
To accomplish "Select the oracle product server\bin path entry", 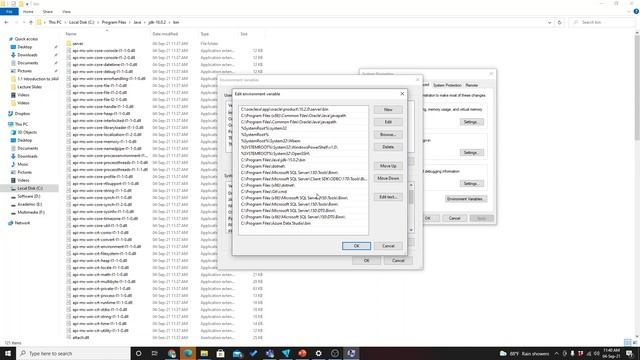I will pyautogui.click(x=303, y=109).
